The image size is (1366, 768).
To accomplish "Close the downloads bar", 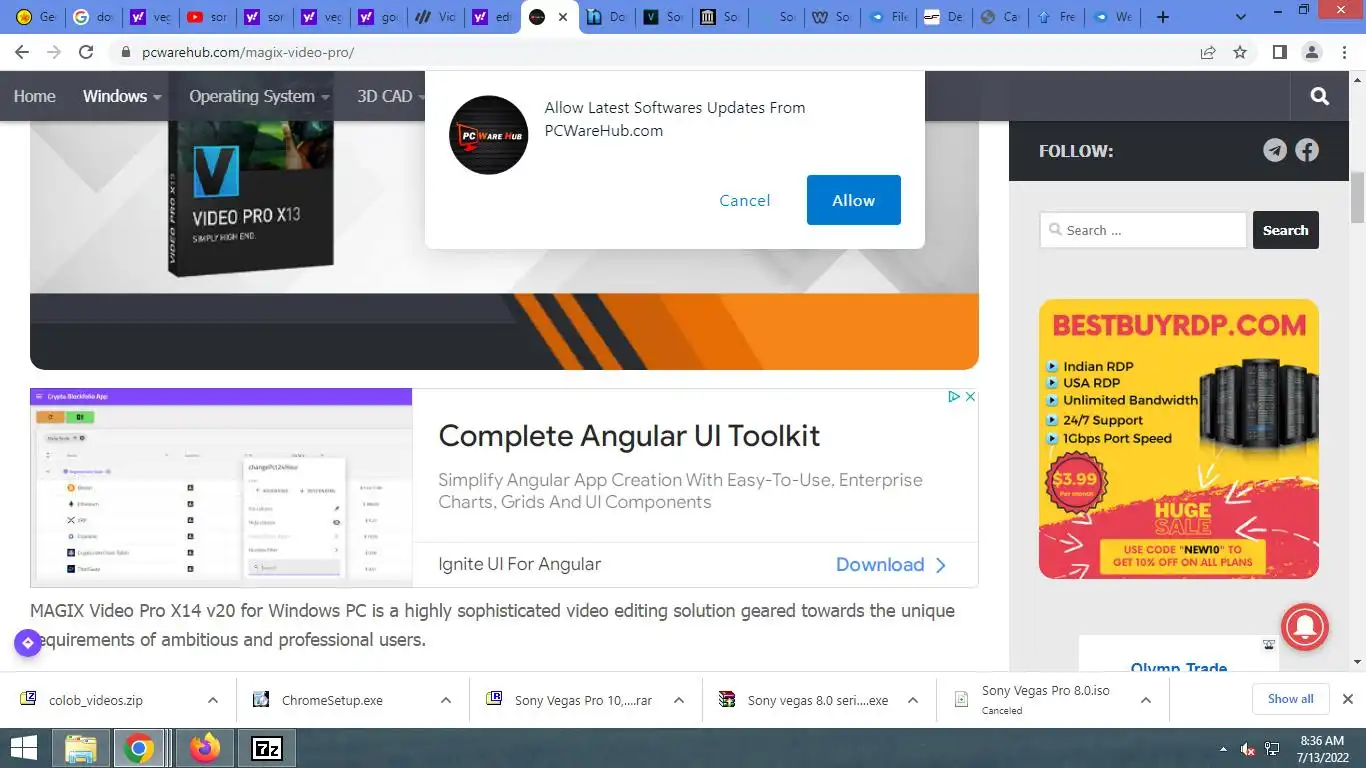I will pos(1347,699).
